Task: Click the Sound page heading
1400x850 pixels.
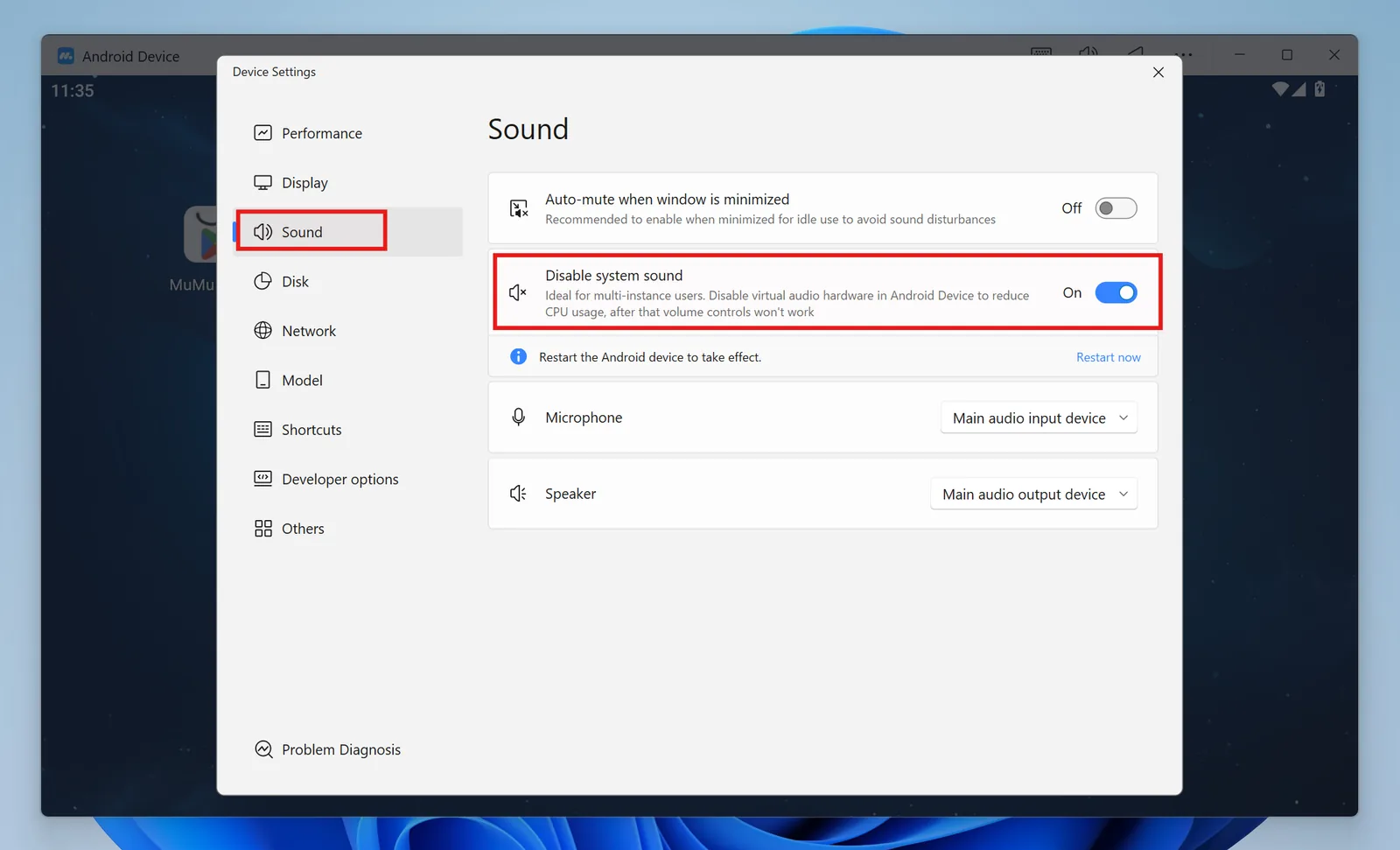Action: (x=528, y=129)
